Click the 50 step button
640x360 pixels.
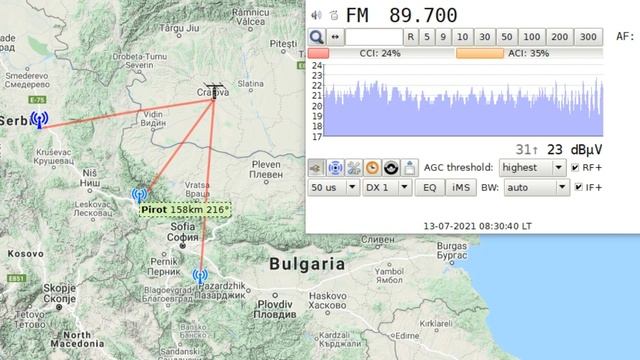click(507, 37)
